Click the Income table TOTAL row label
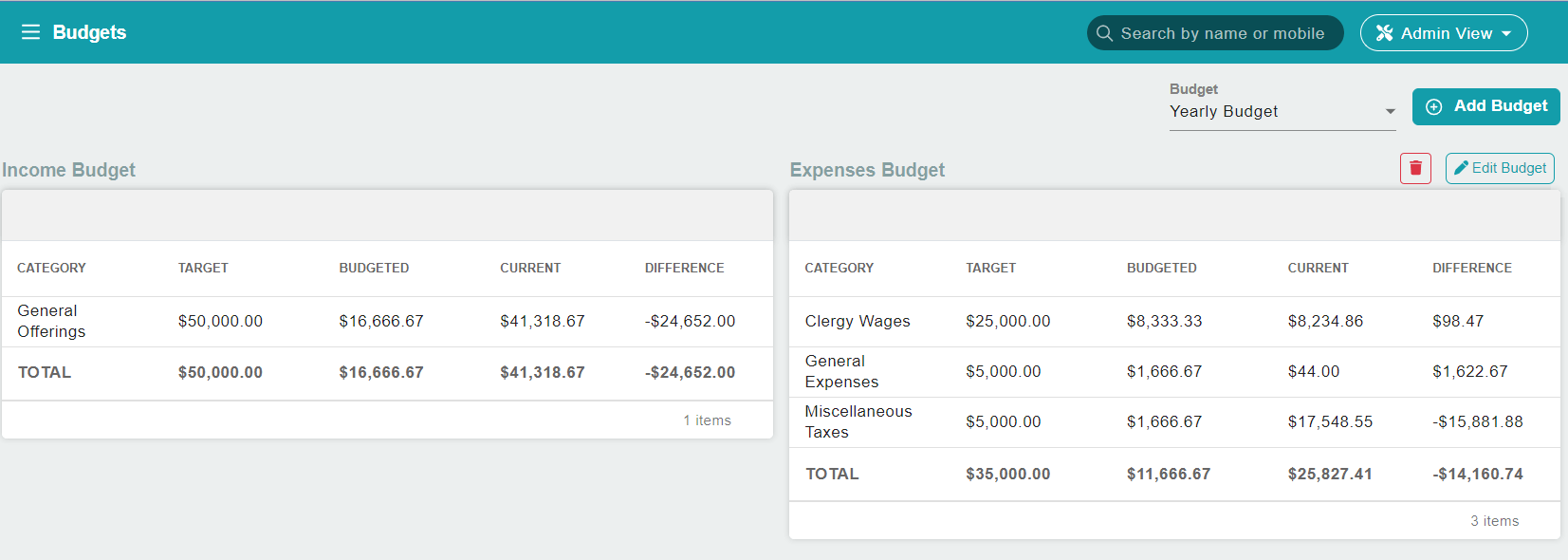The width and height of the screenshot is (1568, 560). pyautogui.click(x=45, y=373)
